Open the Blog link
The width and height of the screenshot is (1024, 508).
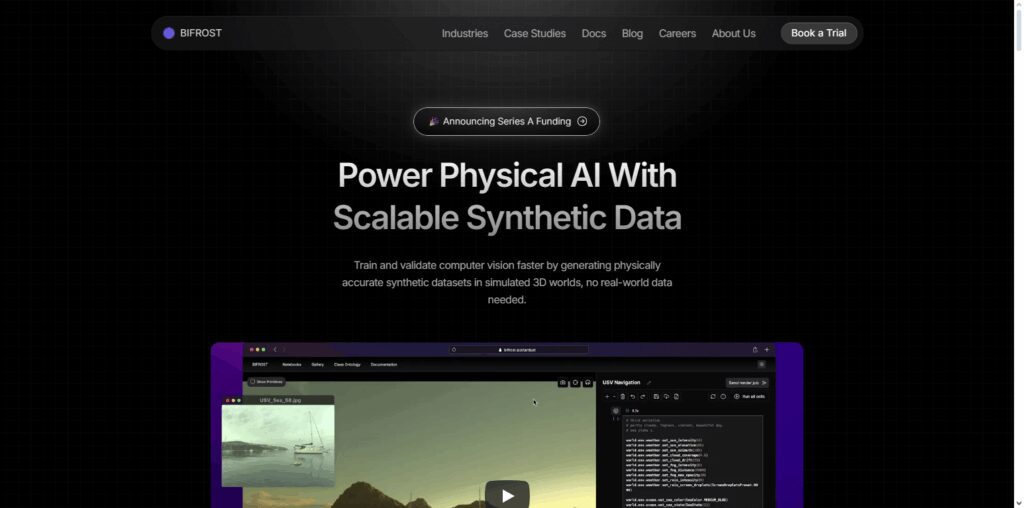[x=632, y=33]
